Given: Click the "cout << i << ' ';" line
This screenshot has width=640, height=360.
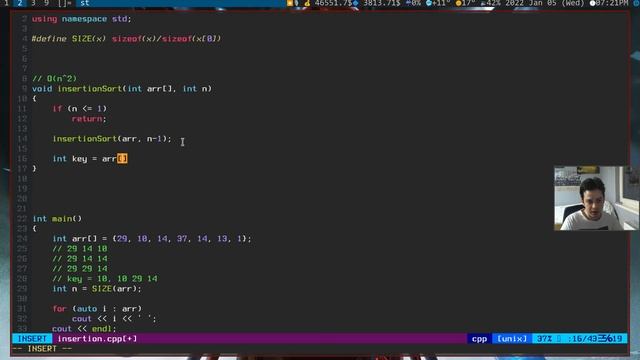Looking at the screenshot, I should point(114,319).
